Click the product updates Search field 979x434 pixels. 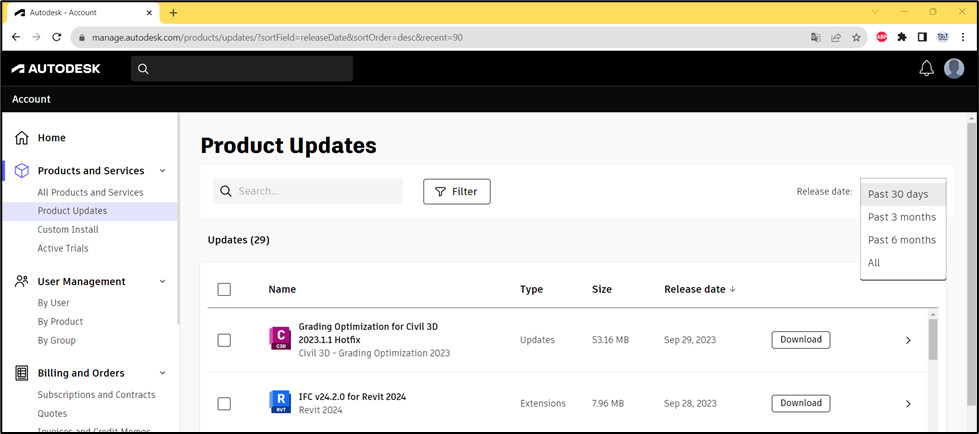coord(308,192)
